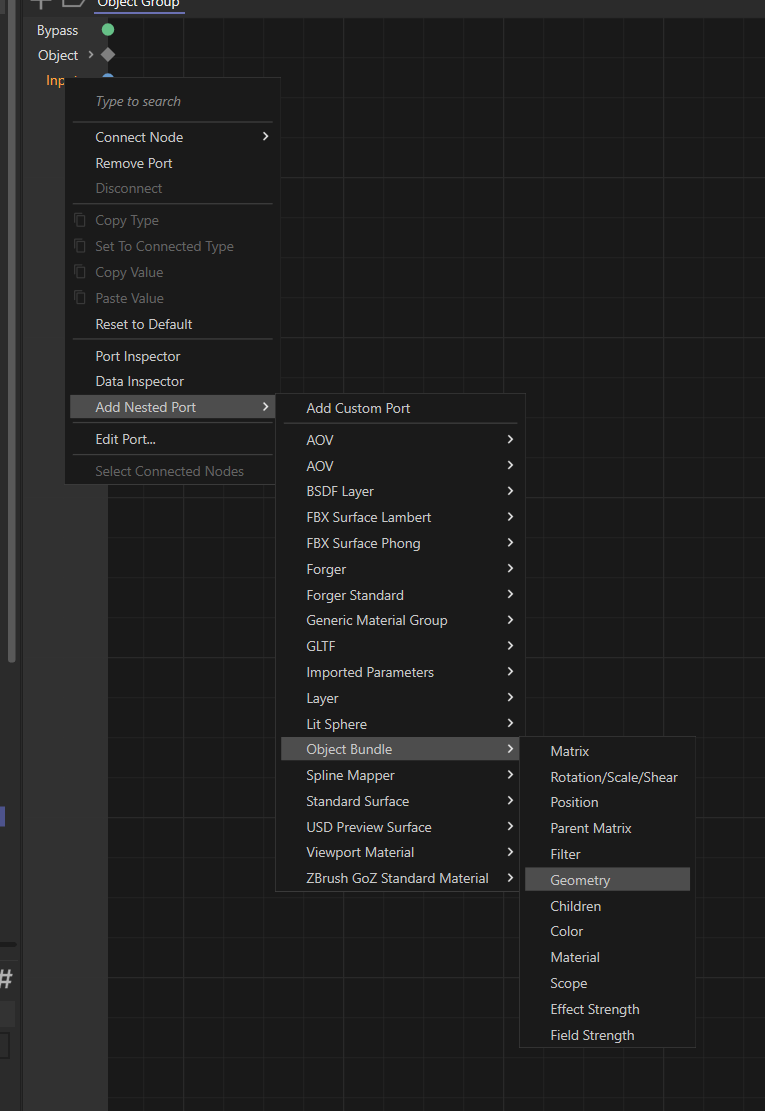This screenshot has width=765, height=1111.
Task: Click the plus icon above Bypass
Action: click(41, 3)
